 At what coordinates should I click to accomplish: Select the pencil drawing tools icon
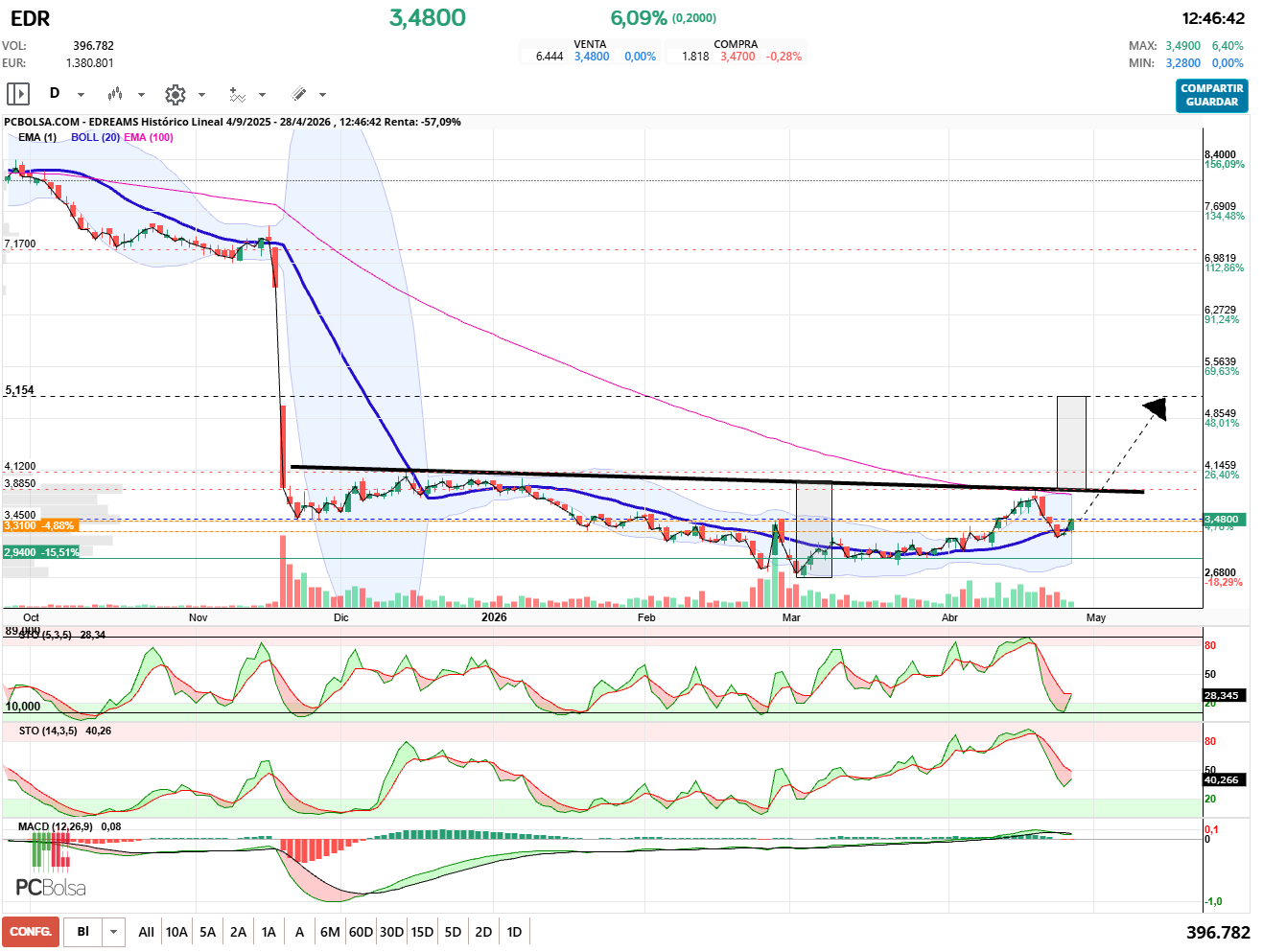[298, 94]
